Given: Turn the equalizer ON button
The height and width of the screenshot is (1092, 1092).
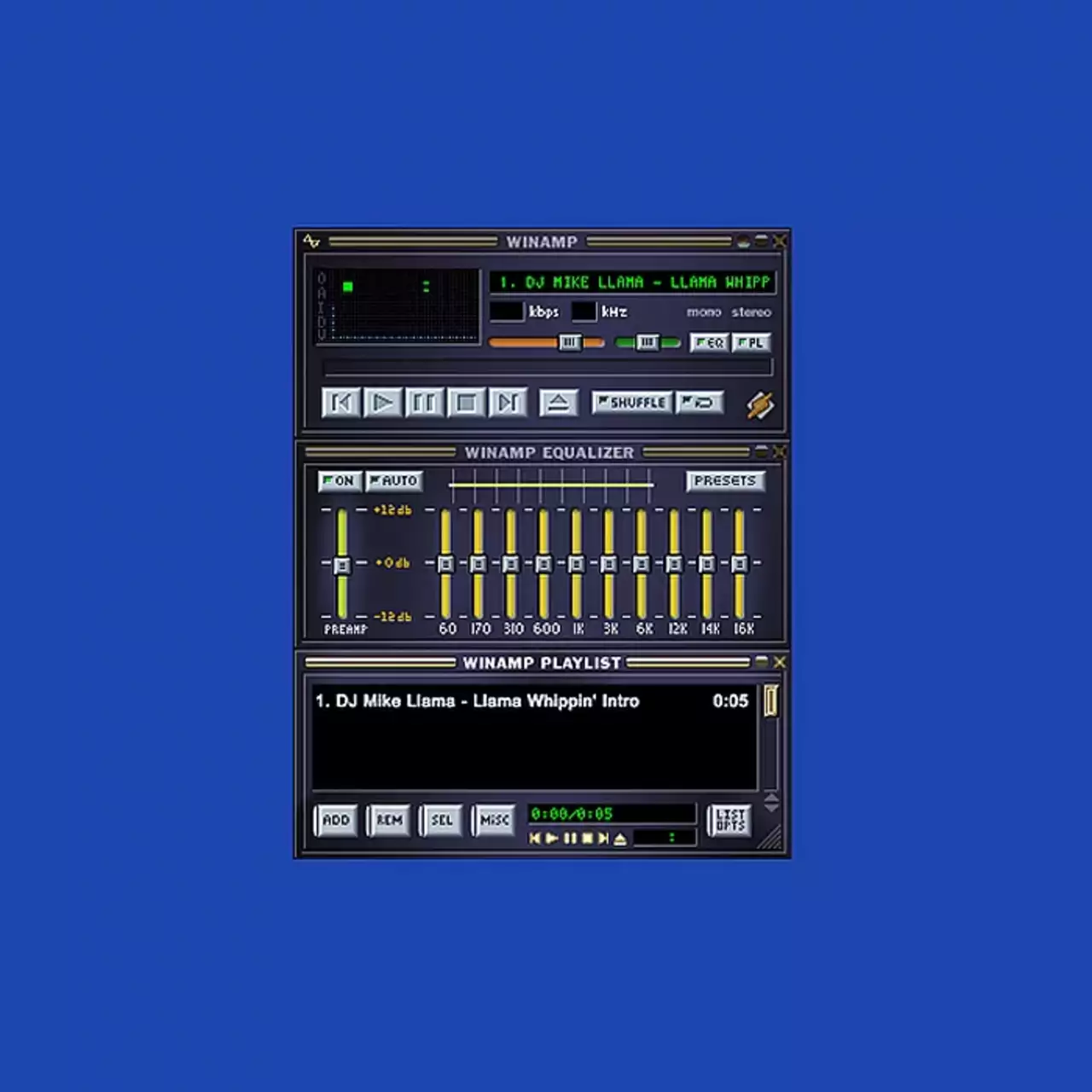Looking at the screenshot, I should click(x=340, y=481).
